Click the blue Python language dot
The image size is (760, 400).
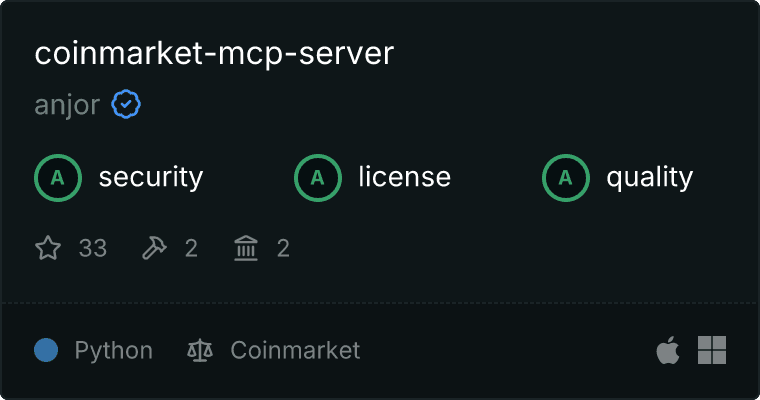click(46, 350)
